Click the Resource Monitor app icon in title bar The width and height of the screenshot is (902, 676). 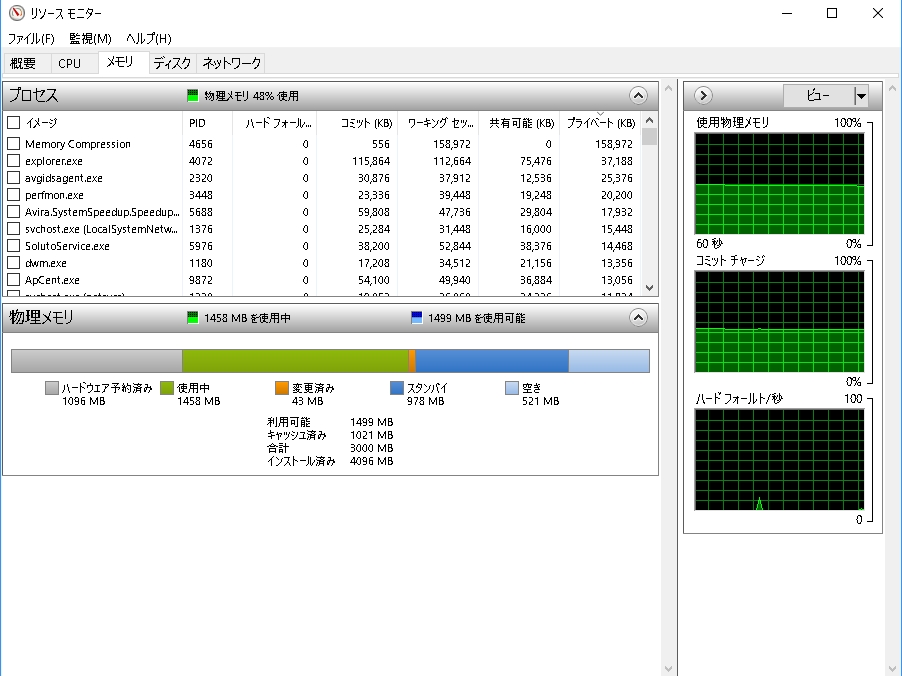pyautogui.click(x=17, y=13)
